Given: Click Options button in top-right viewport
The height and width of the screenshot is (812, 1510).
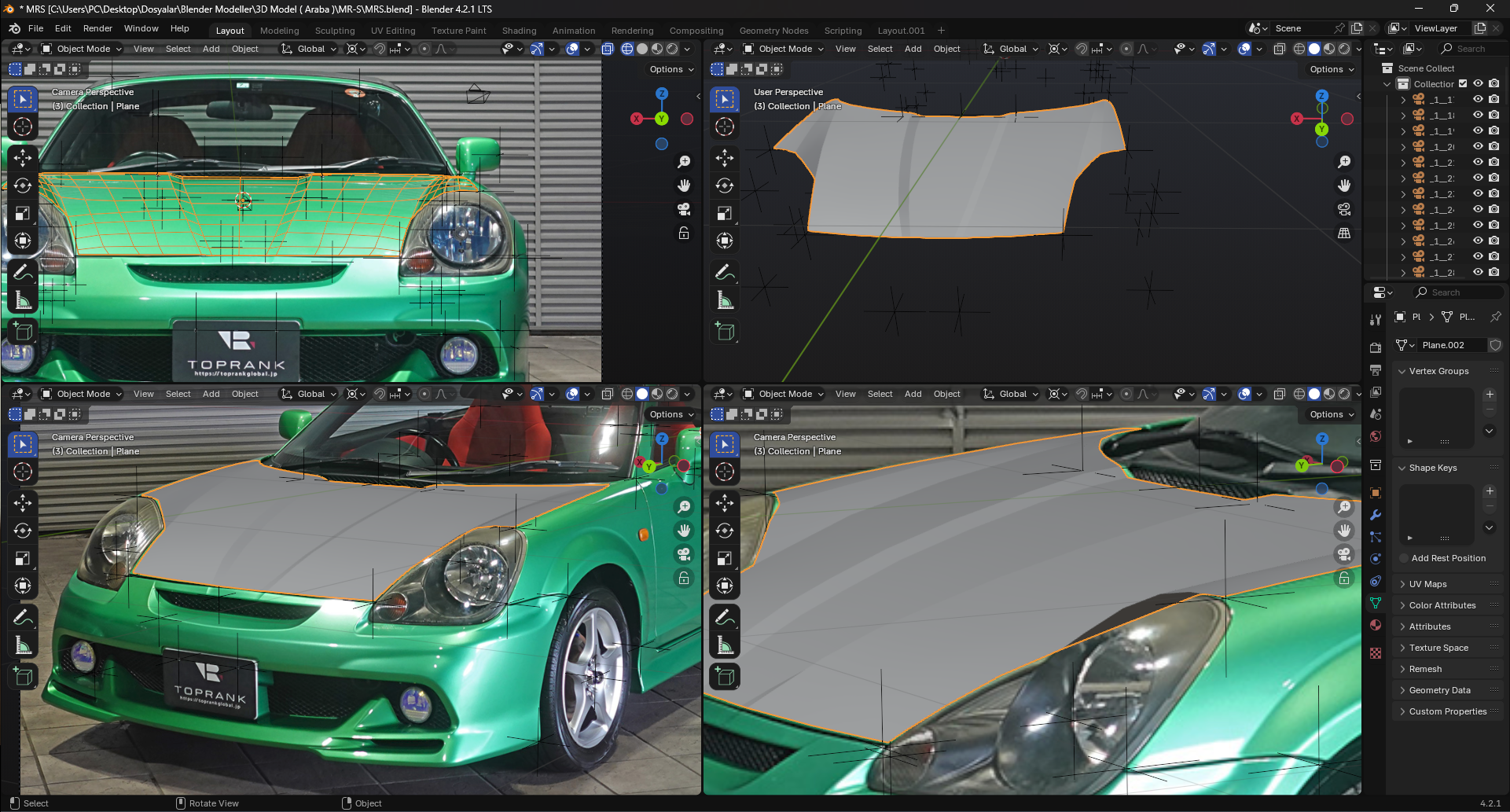Looking at the screenshot, I should [x=1332, y=69].
